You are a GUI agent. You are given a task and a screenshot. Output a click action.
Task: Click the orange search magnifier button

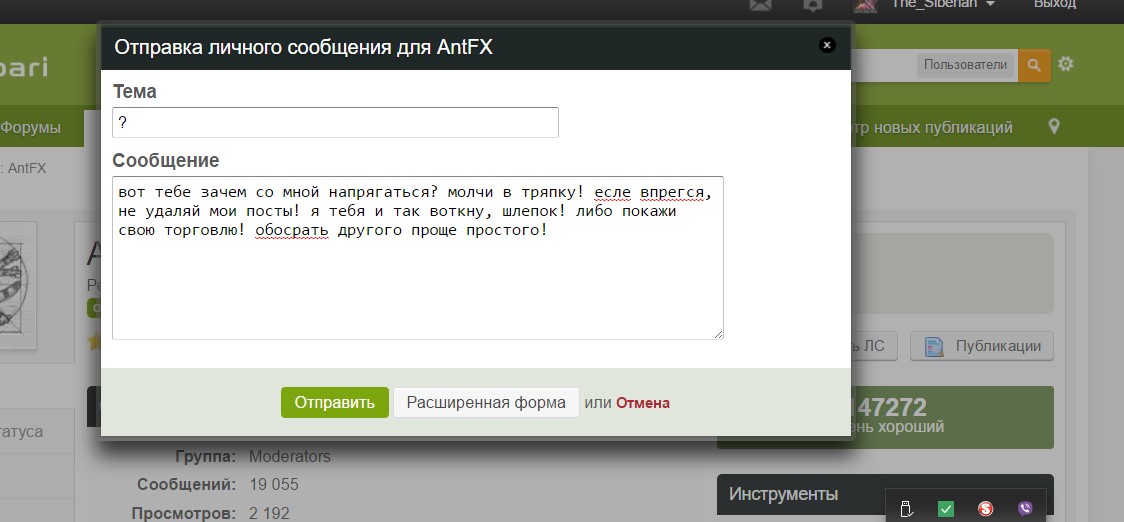coord(1034,65)
